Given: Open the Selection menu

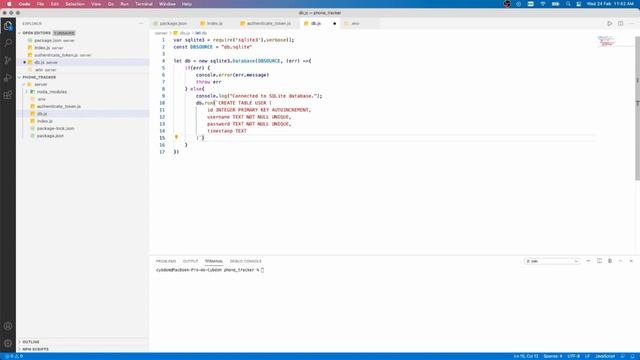Looking at the screenshot, I should pos(75,4).
